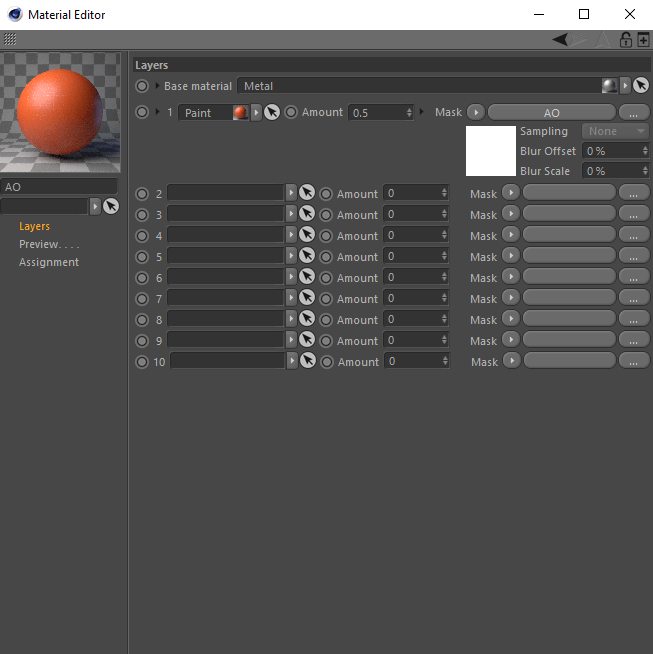Image resolution: width=653 pixels, height=654 pixels.
Task: Click the empty Mask shader button in layer 3
Action: (x=569, y=214)
